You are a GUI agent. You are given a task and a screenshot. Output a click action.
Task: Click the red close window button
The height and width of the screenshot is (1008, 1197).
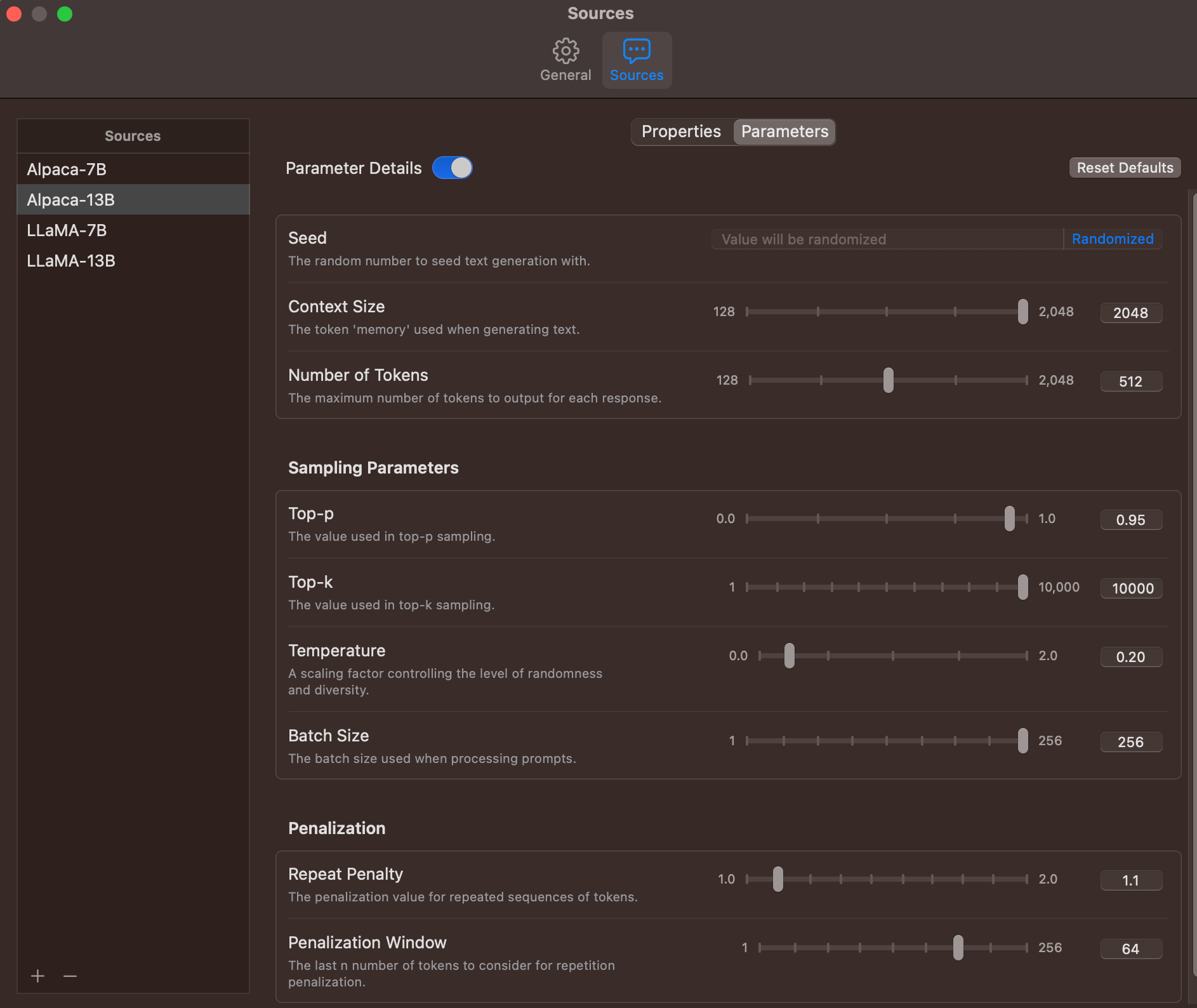14,14
